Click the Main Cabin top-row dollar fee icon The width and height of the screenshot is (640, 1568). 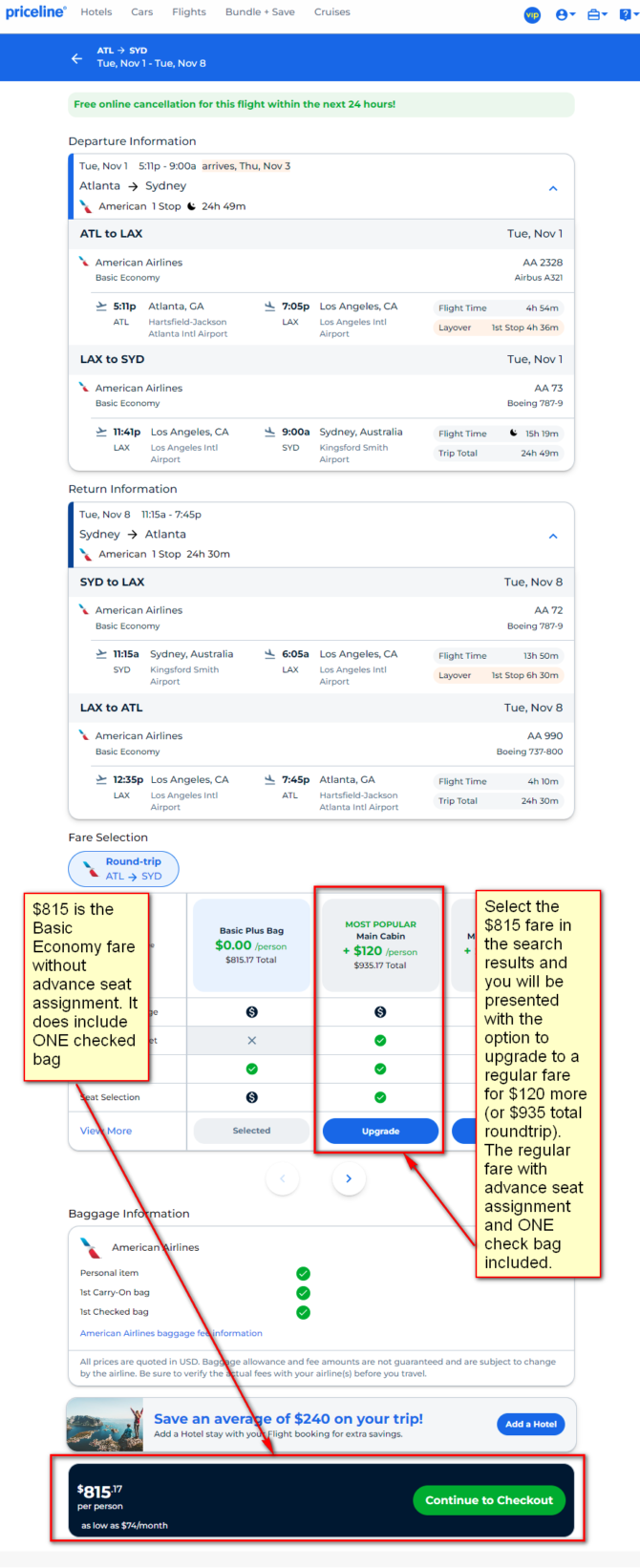380,1011
